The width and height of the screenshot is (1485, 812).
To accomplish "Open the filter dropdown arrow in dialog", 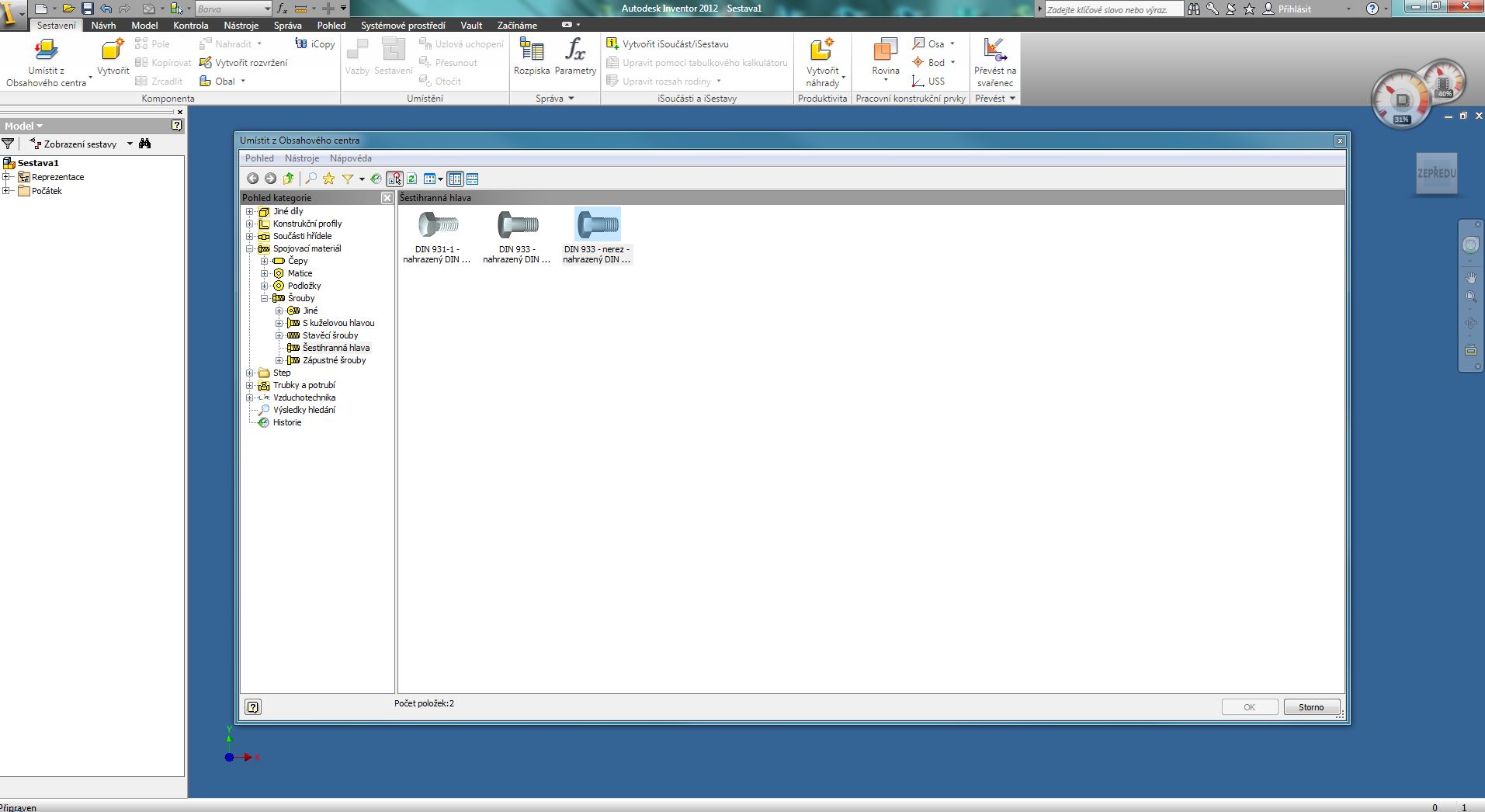I will click(x=362, y=179).
